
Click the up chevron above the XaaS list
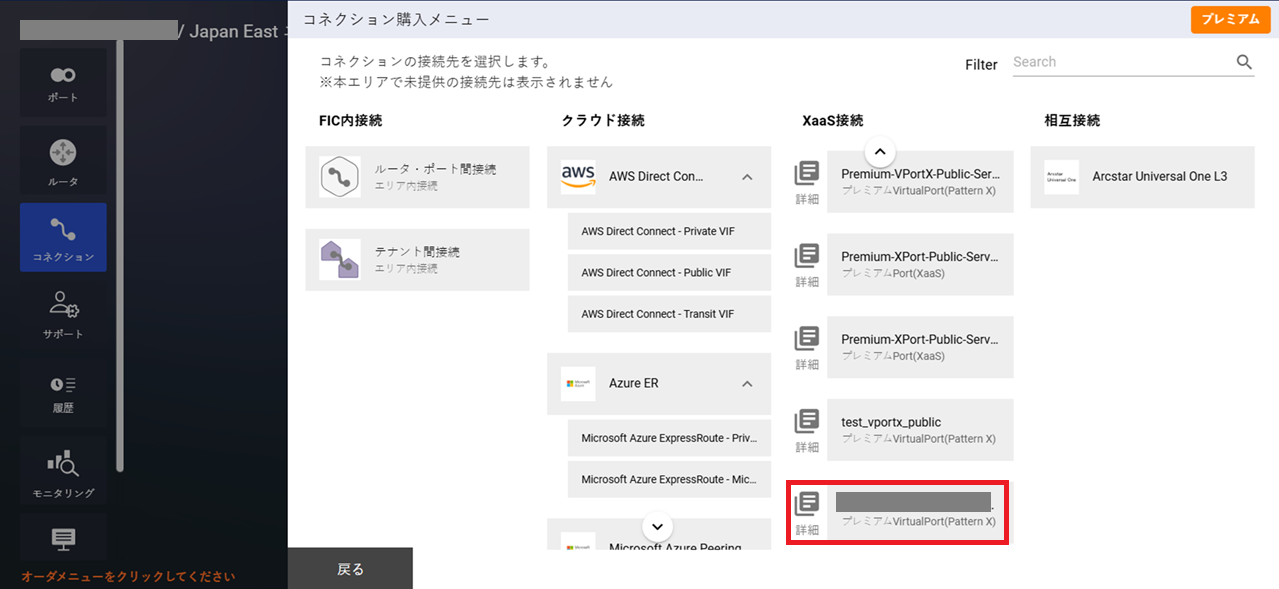click(879, 151)
